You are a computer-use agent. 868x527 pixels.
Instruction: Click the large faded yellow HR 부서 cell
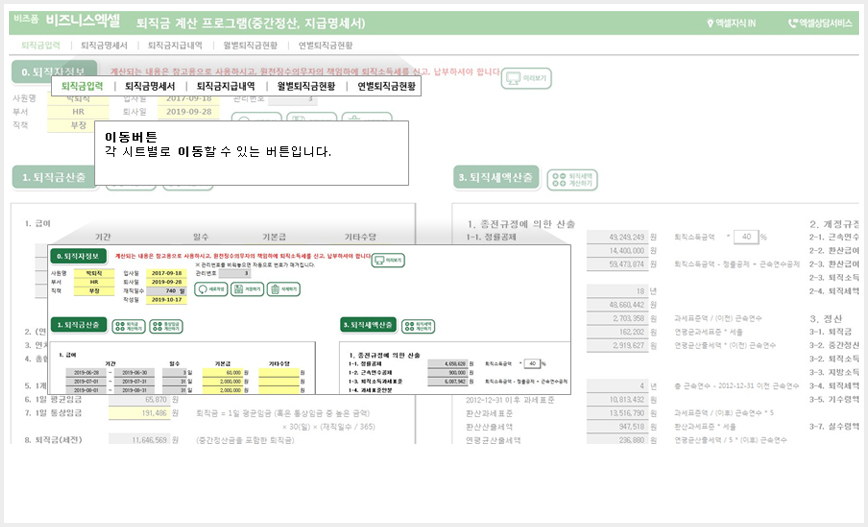coord(78,112)
